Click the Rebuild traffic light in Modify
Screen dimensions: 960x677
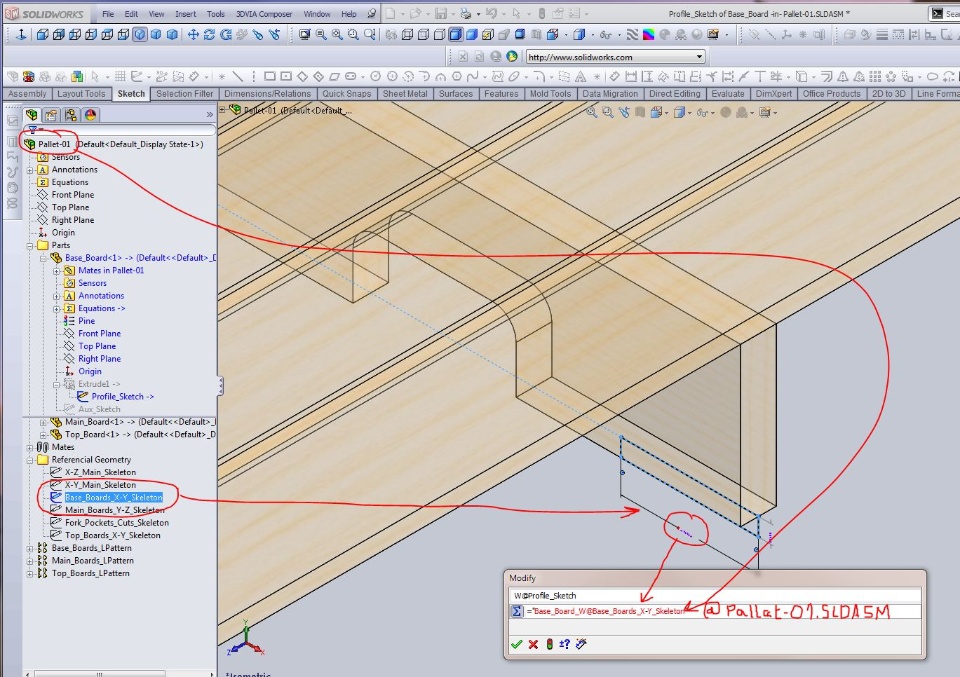(x=550, y=644)
